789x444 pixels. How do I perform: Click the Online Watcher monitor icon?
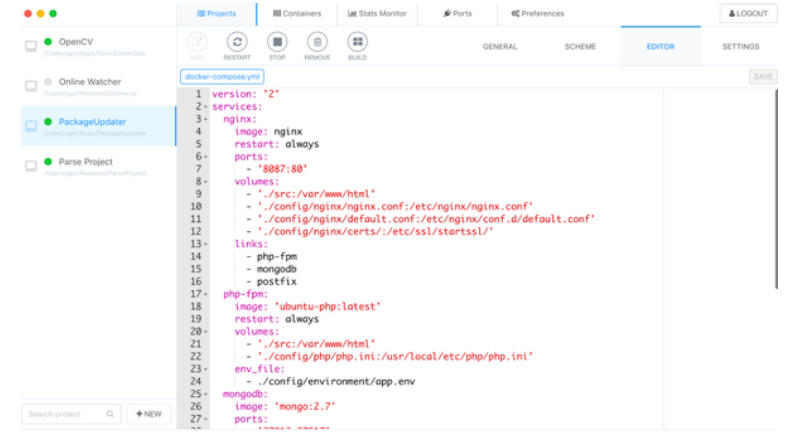(31, 86)
